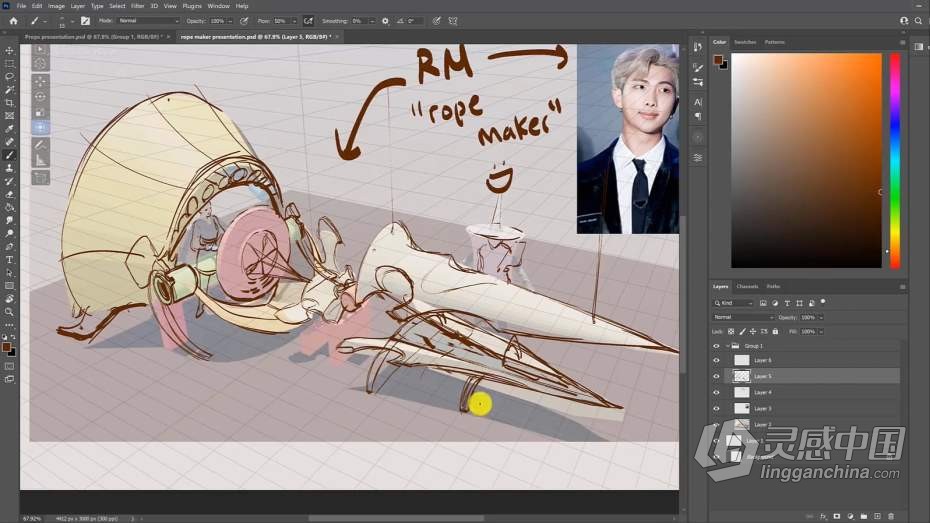
Task: Select the Move tool
Action: click(10, 51)
